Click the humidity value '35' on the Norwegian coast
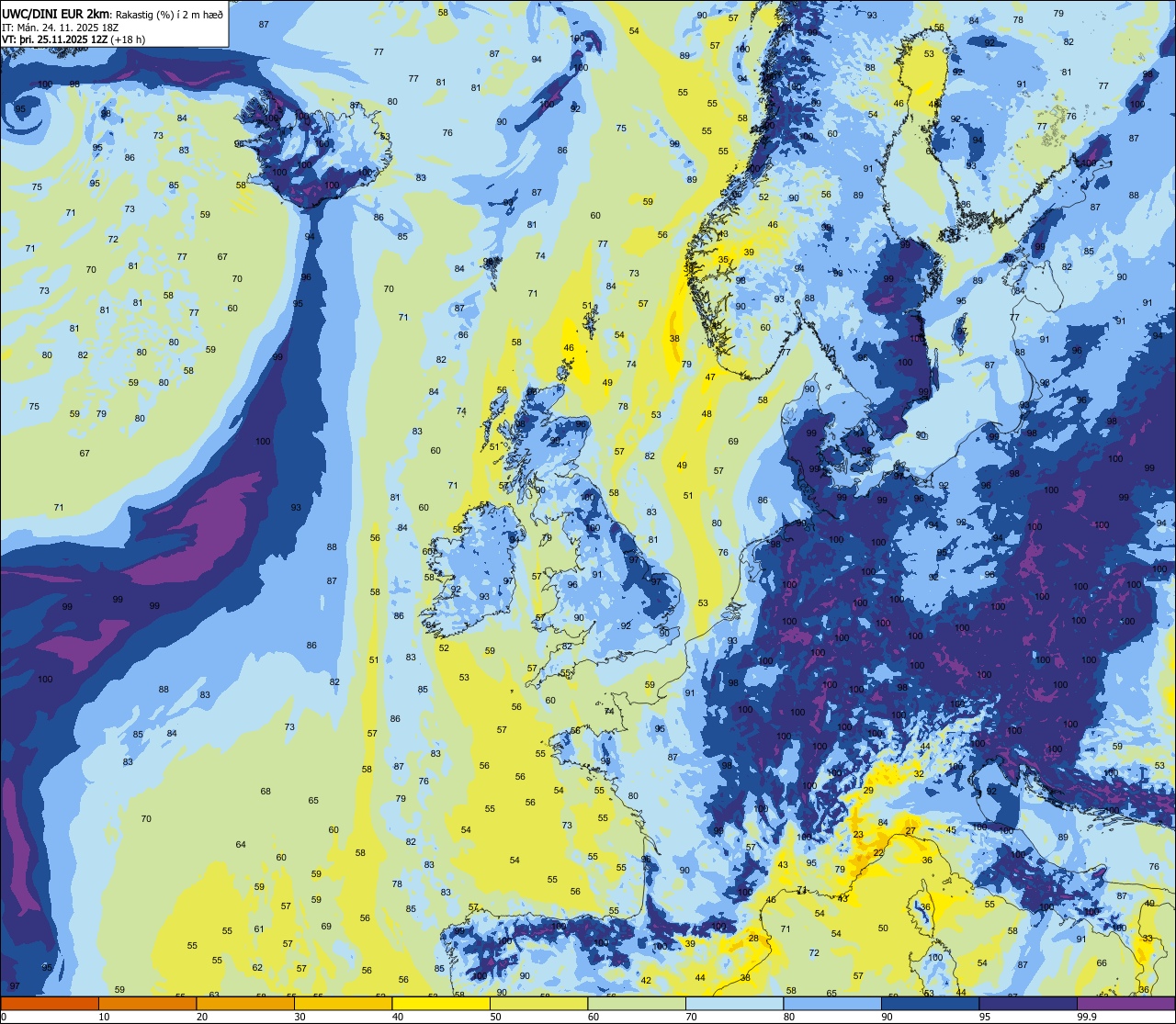 point(724,260)
